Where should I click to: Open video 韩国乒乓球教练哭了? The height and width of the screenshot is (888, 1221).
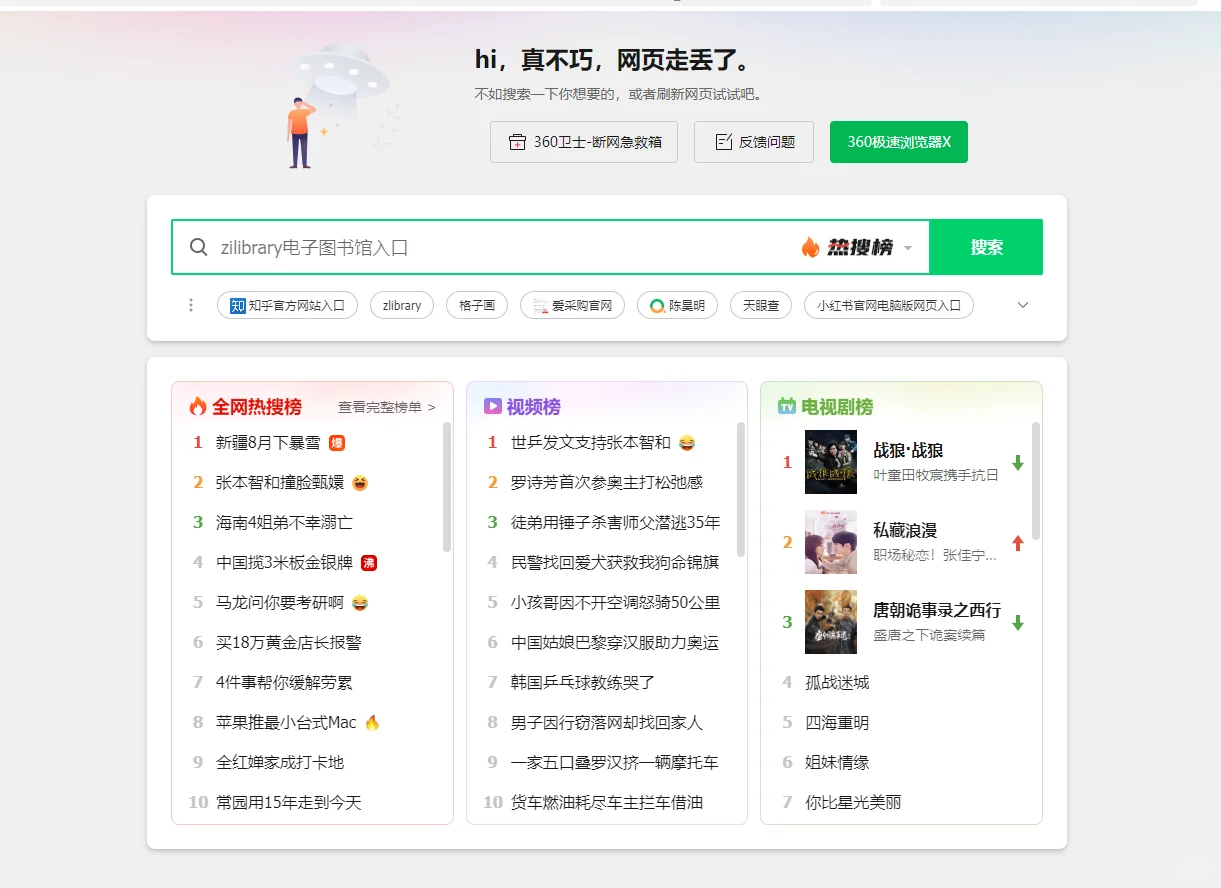tap(583, 682)
